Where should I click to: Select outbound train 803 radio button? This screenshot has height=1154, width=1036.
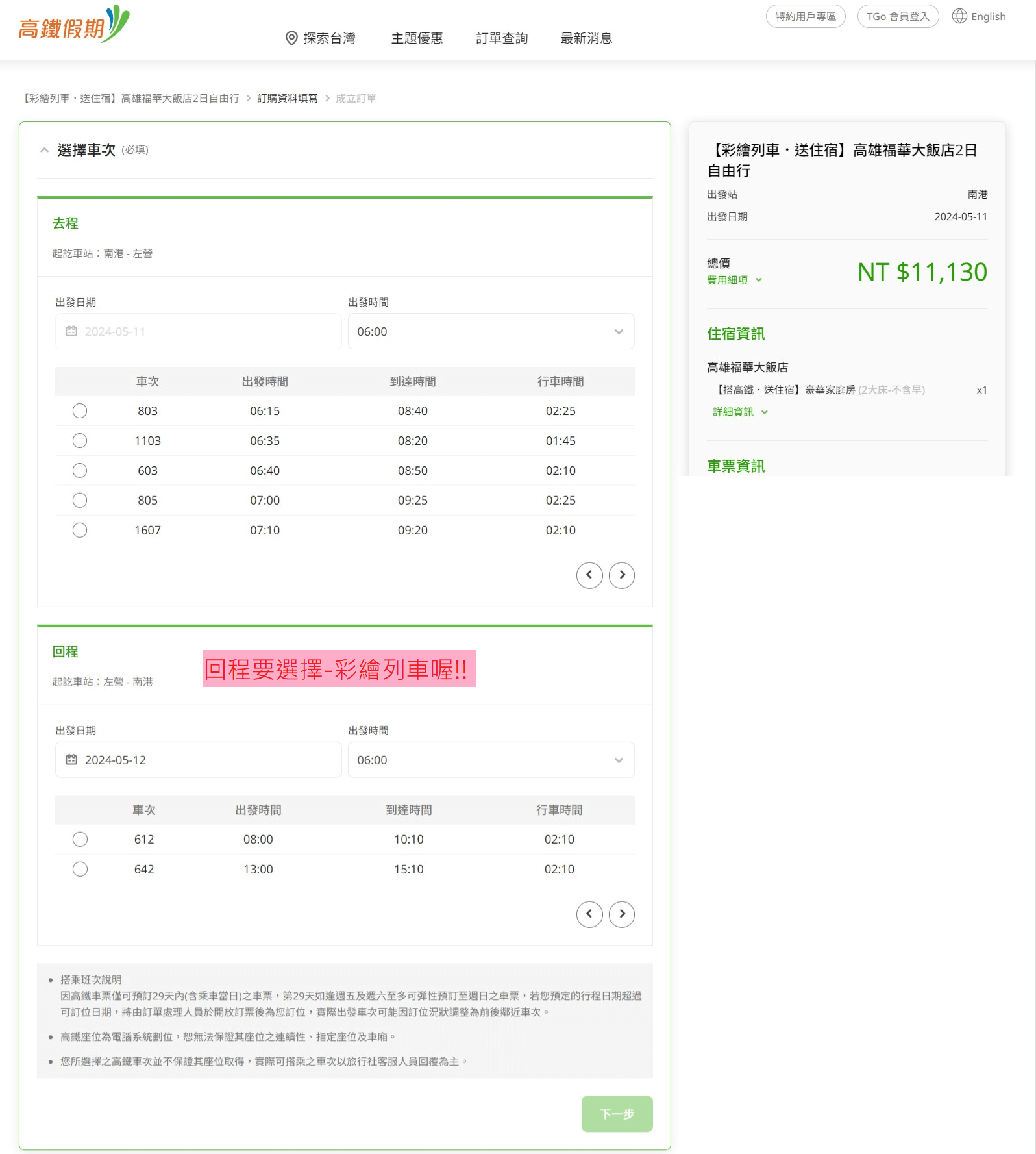(x=80, y=410)
